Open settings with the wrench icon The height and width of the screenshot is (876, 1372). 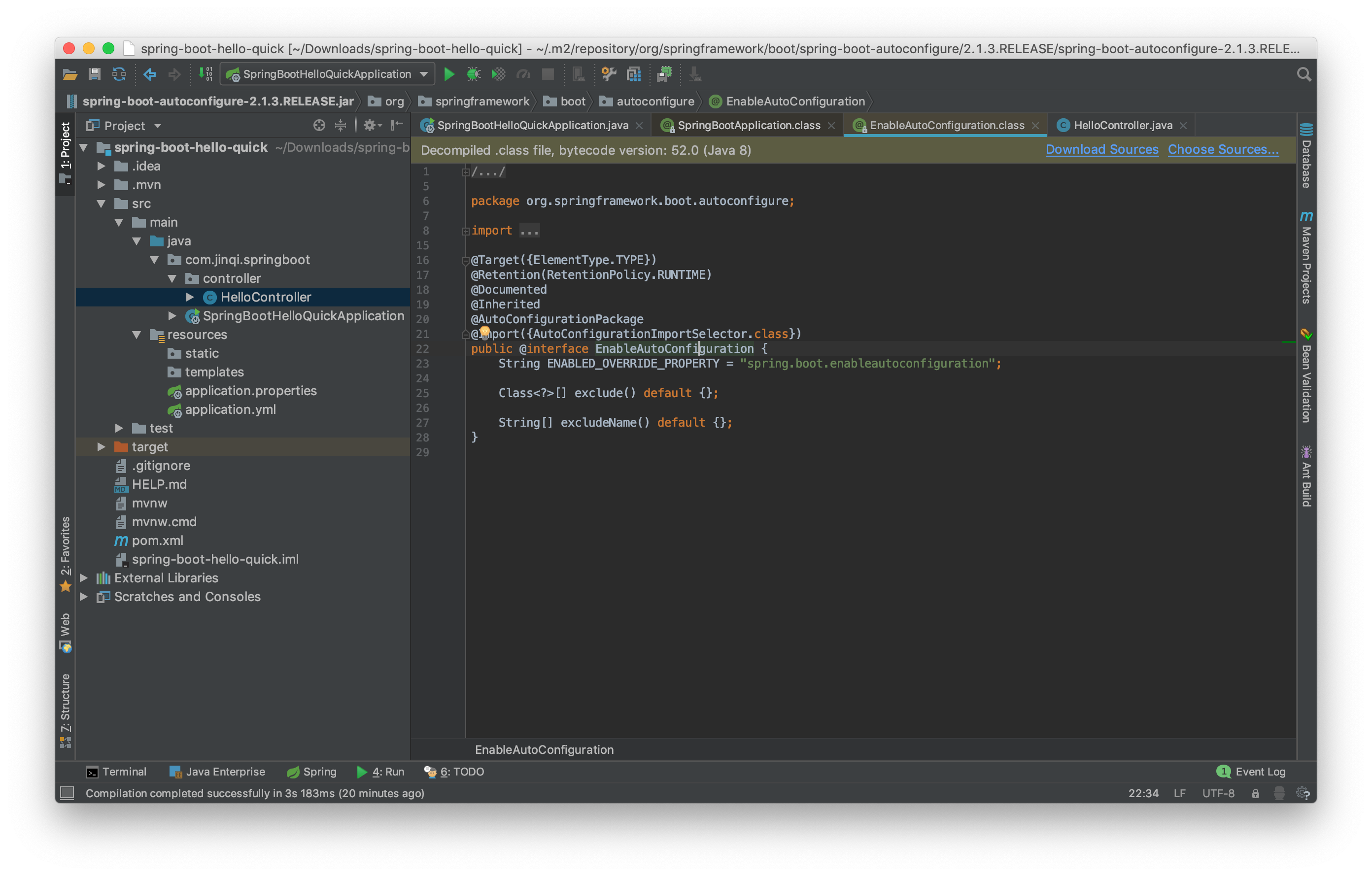[609, 74]
